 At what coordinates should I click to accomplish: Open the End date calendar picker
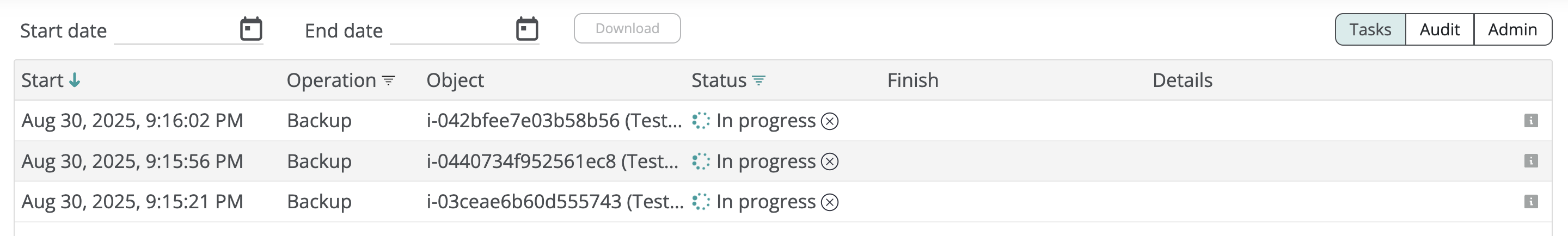coord(527,29)
